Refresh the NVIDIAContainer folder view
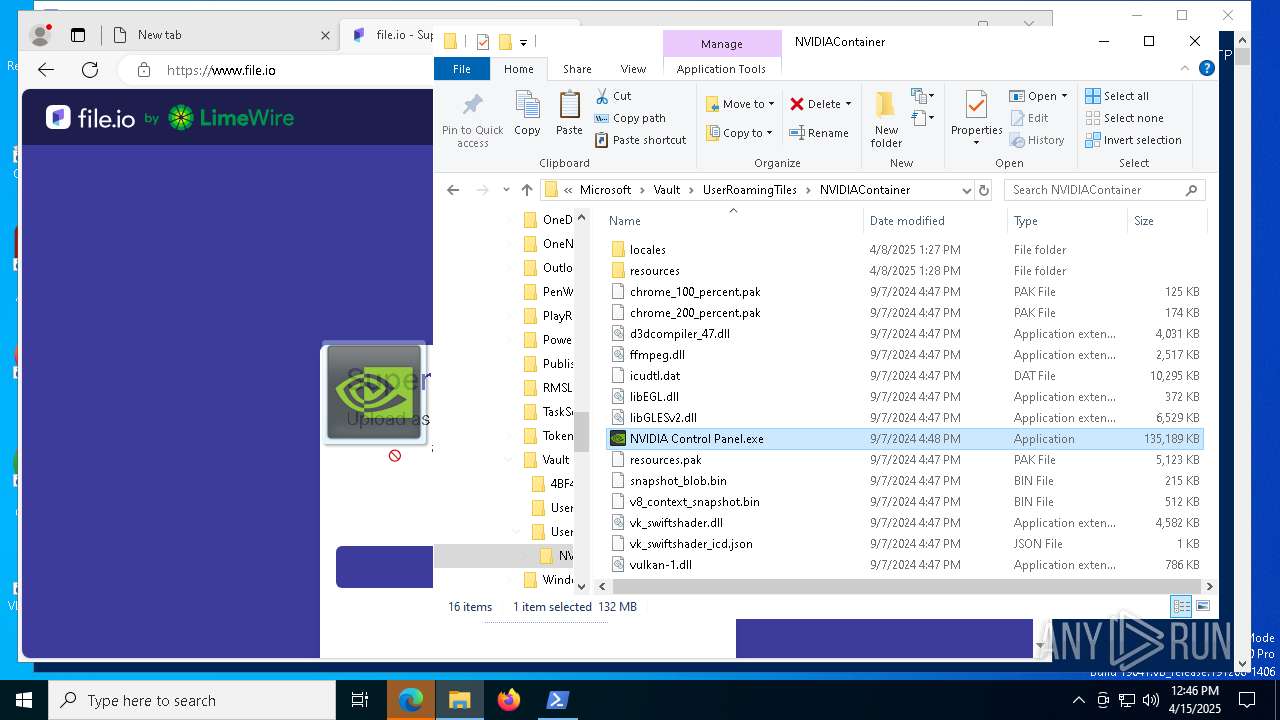1280x720 pixels. tap(984, 190)
